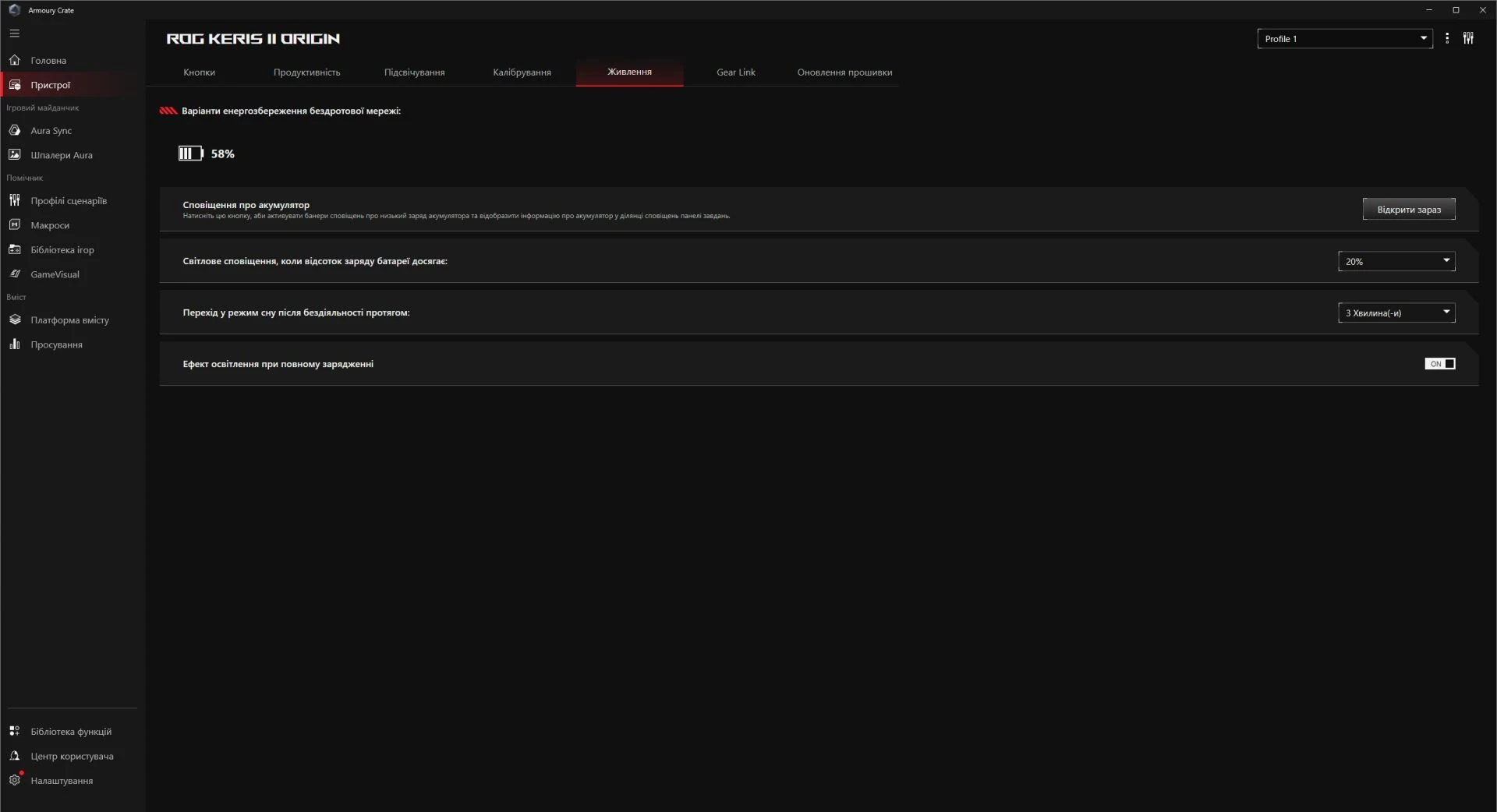1497x812 pixels.
Task: Click the Aura Sync icon
Action: (14, 130)
